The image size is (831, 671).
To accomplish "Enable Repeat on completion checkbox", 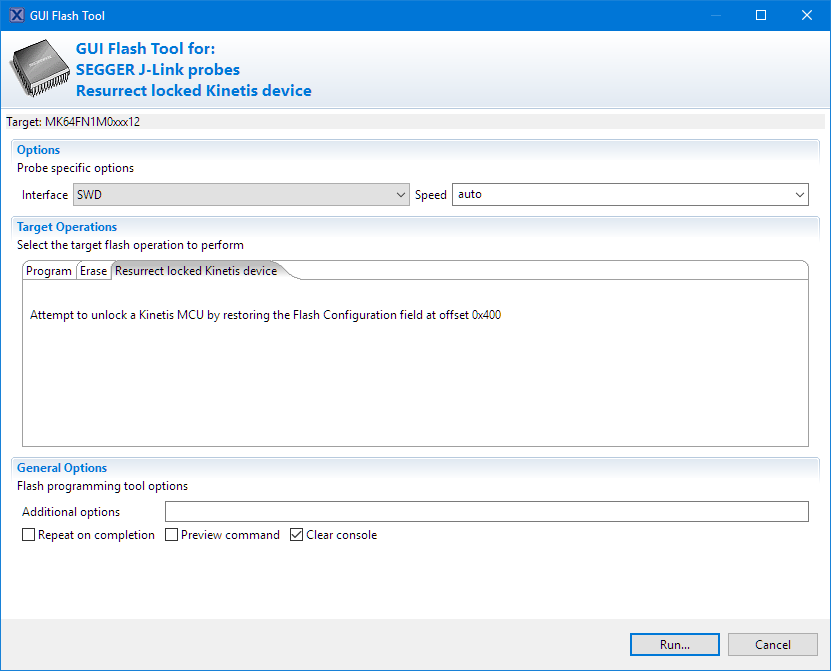I will [29, 535].
